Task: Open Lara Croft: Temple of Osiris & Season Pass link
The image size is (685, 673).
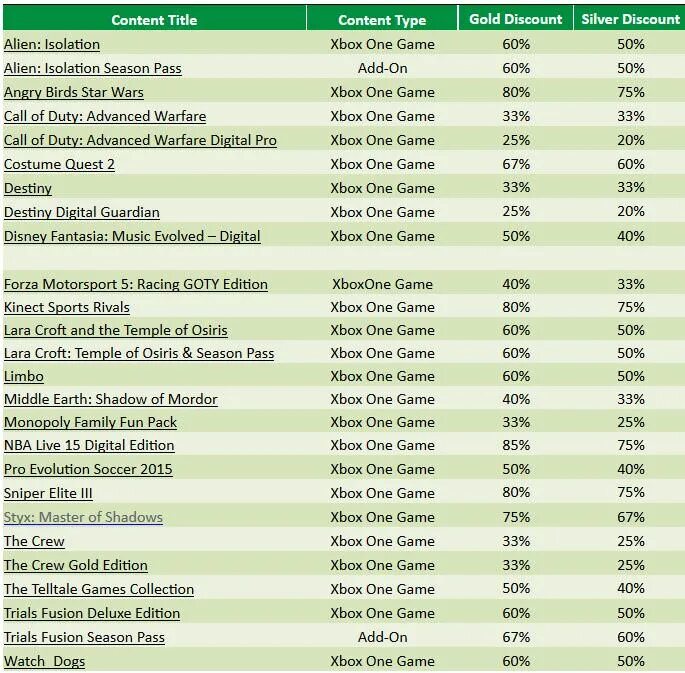Action: pyautogui.click(x=139, y=353)
